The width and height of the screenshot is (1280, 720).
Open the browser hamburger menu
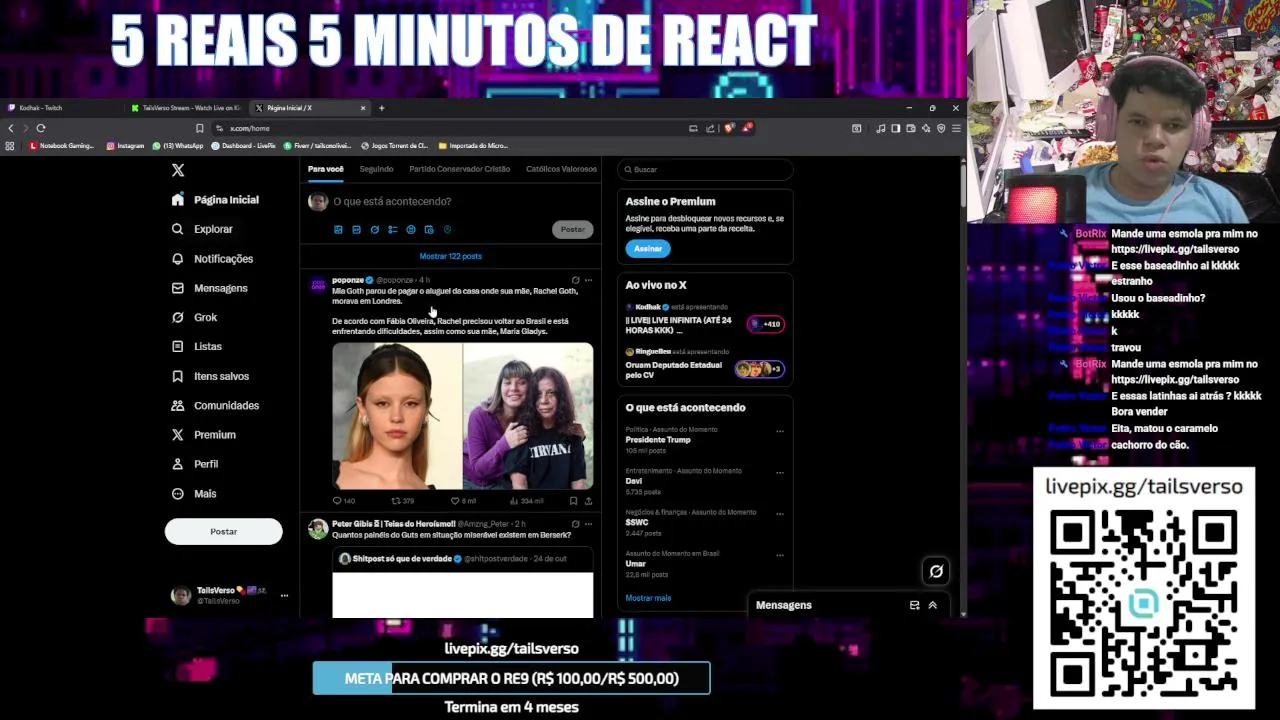point(956,128)
